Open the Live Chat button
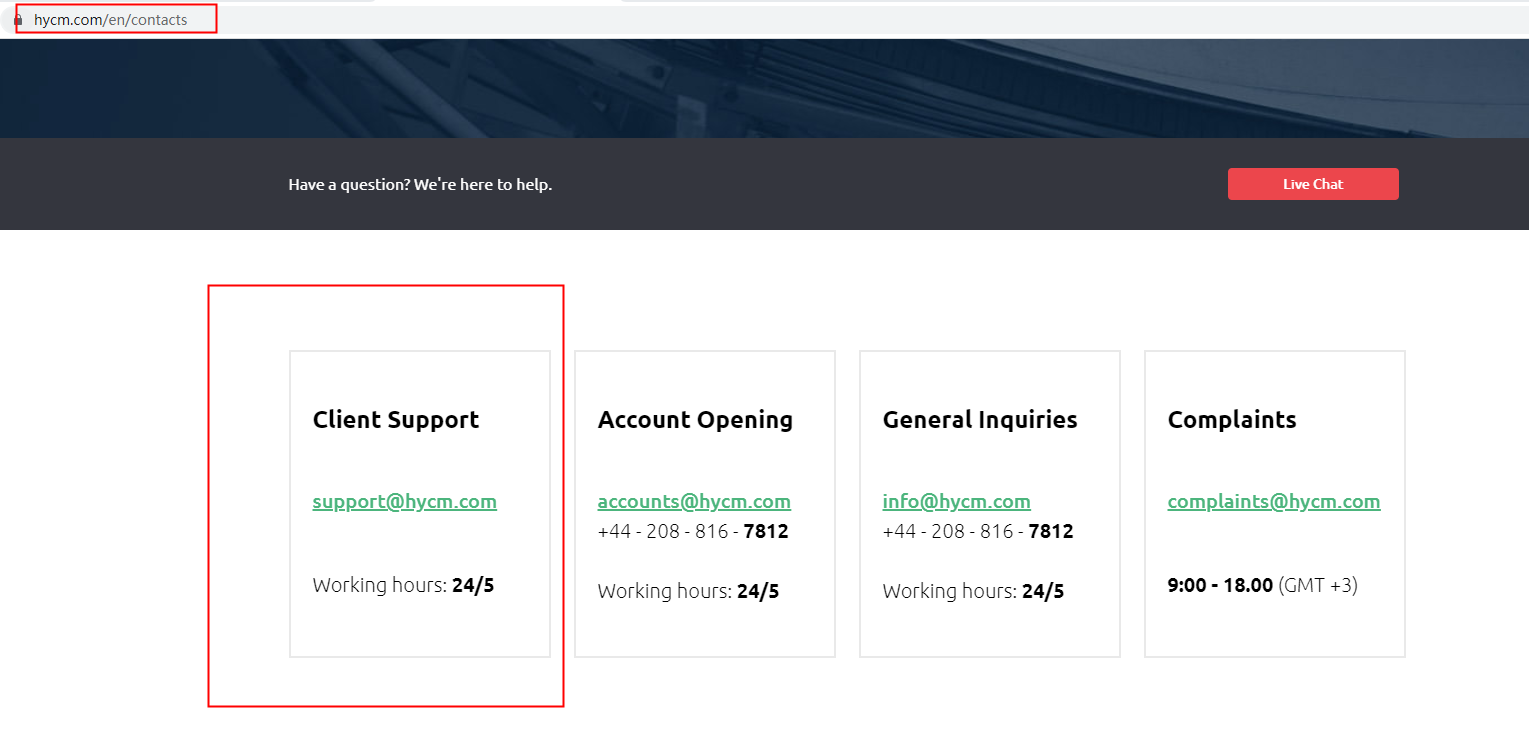1529x745 pixels. pyautogui.click(x=1313, y=184)
